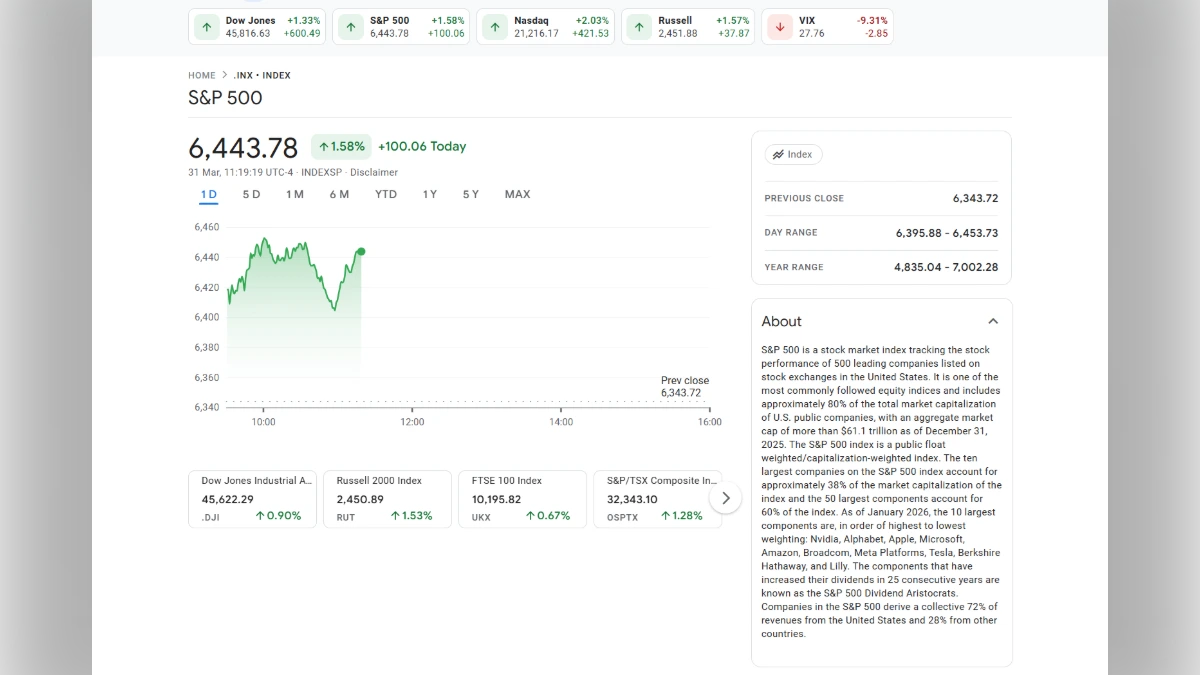
Task: Click the green data point on the chart
Action: tap(361, 251)
